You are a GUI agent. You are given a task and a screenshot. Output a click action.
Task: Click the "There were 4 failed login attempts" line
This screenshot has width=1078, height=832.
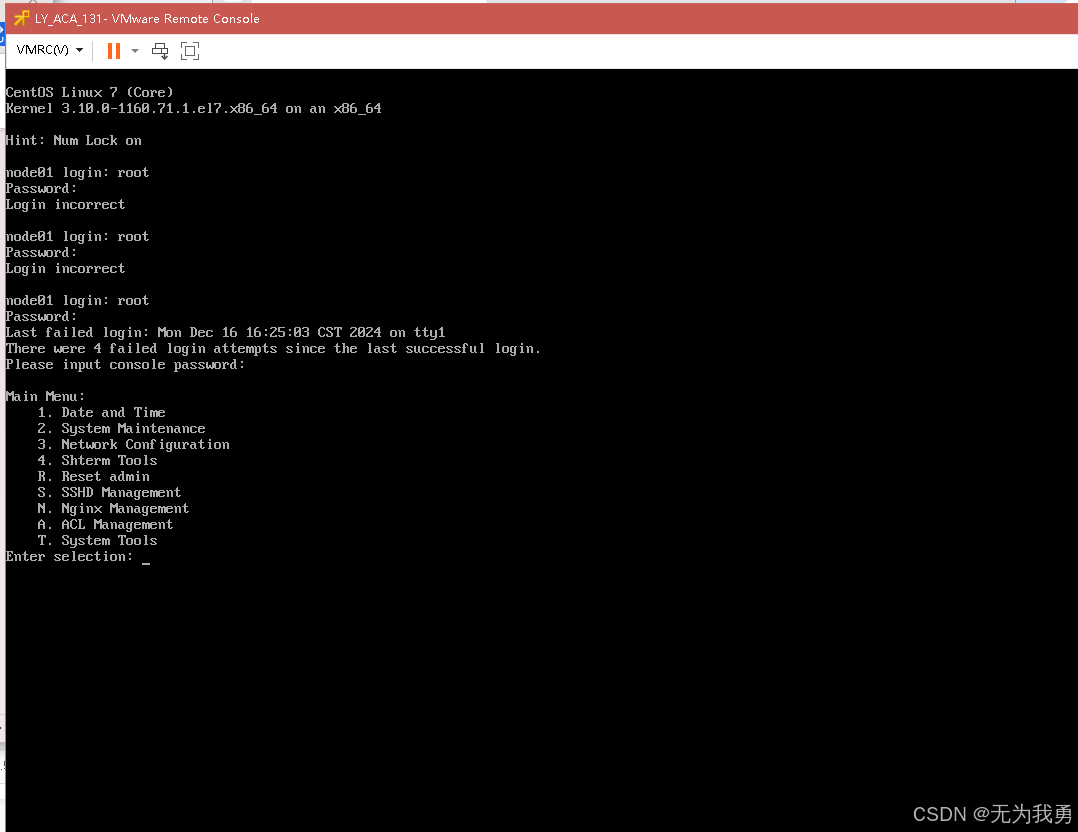click(x=273, y=349)
